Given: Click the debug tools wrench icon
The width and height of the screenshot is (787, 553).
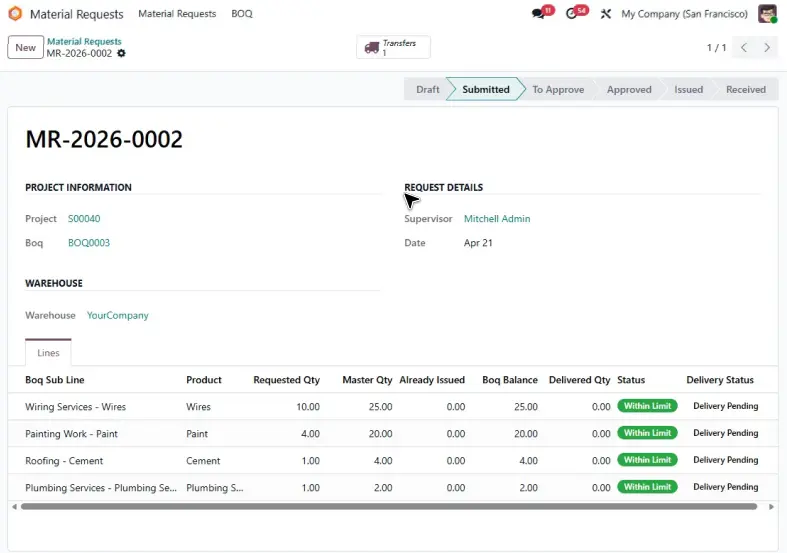Looking at the screenshot, I should [606, 14].
